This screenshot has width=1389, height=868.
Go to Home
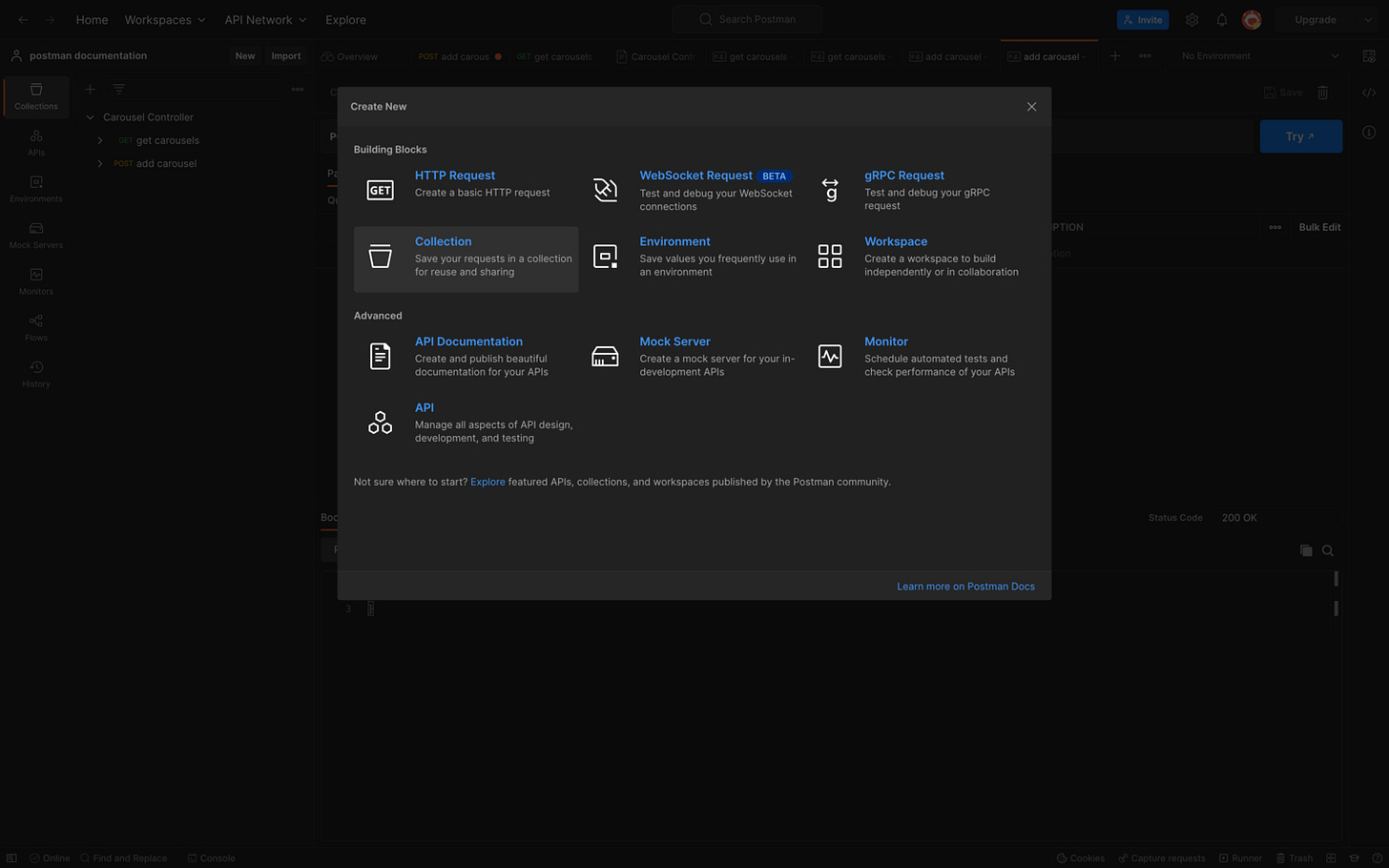(92, 19)
